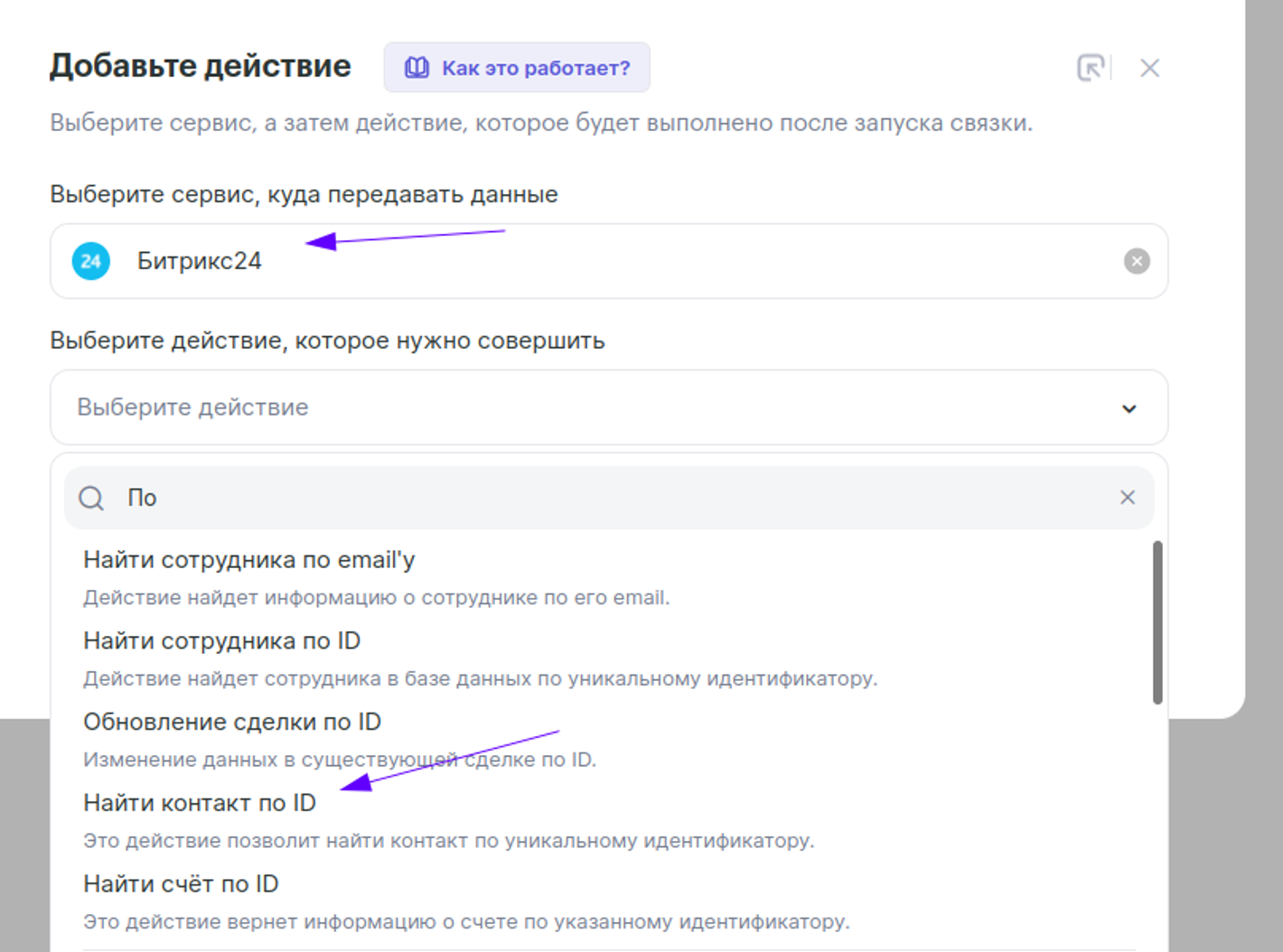Pick 'Обновление сделки по ID' action
The image size is (1283, 952).
(232, 723)
